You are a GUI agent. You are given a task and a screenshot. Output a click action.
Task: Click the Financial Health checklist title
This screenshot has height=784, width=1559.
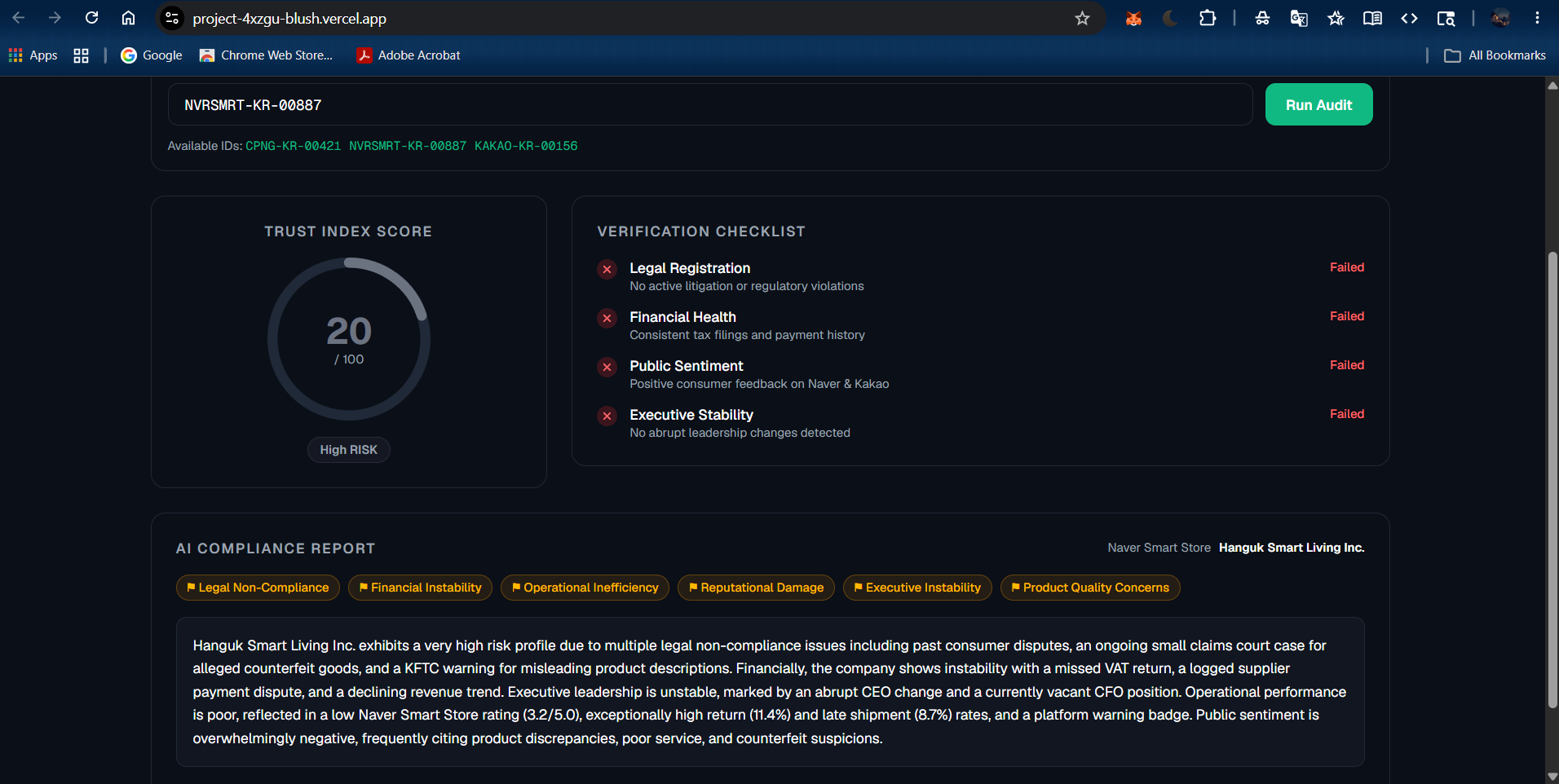pyautogui.click(x=682, y=317)
